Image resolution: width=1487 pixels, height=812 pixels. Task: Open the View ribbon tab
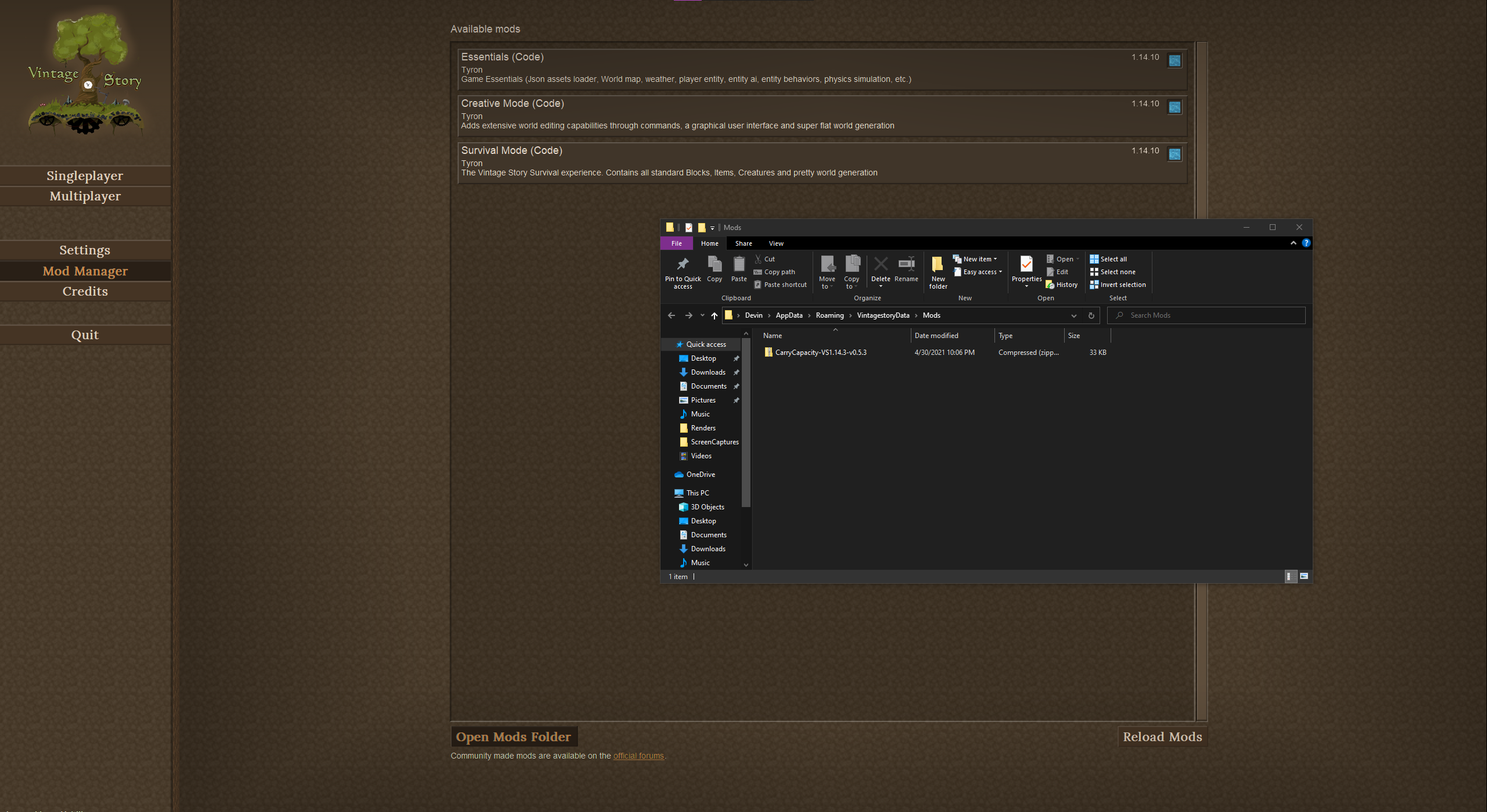[776, 243]
